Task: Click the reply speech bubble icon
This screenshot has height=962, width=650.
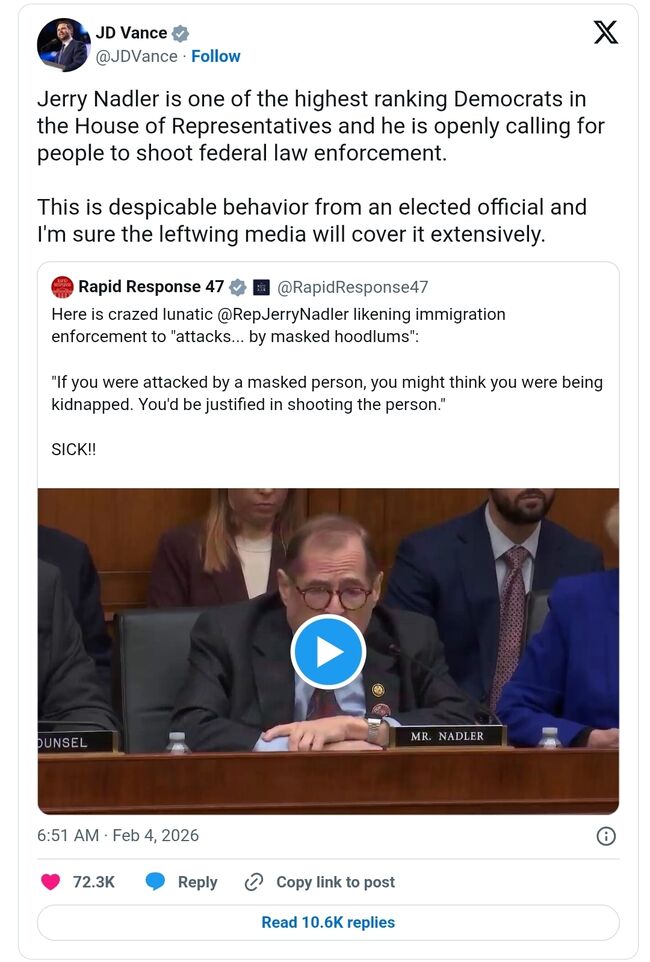Action: [x=155, y=882]
